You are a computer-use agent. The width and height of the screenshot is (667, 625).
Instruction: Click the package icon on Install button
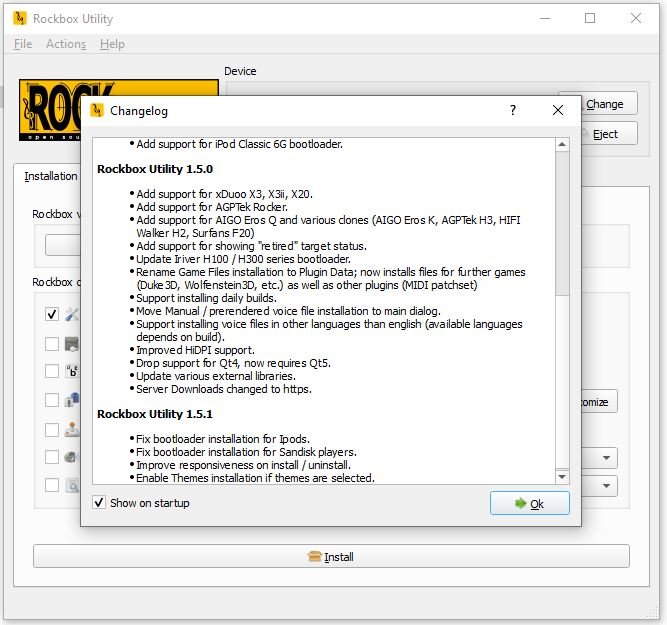(315, 557)
